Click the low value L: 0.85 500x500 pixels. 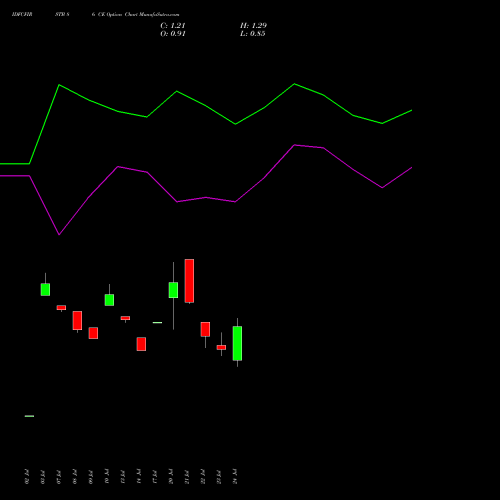coord(253,34)
